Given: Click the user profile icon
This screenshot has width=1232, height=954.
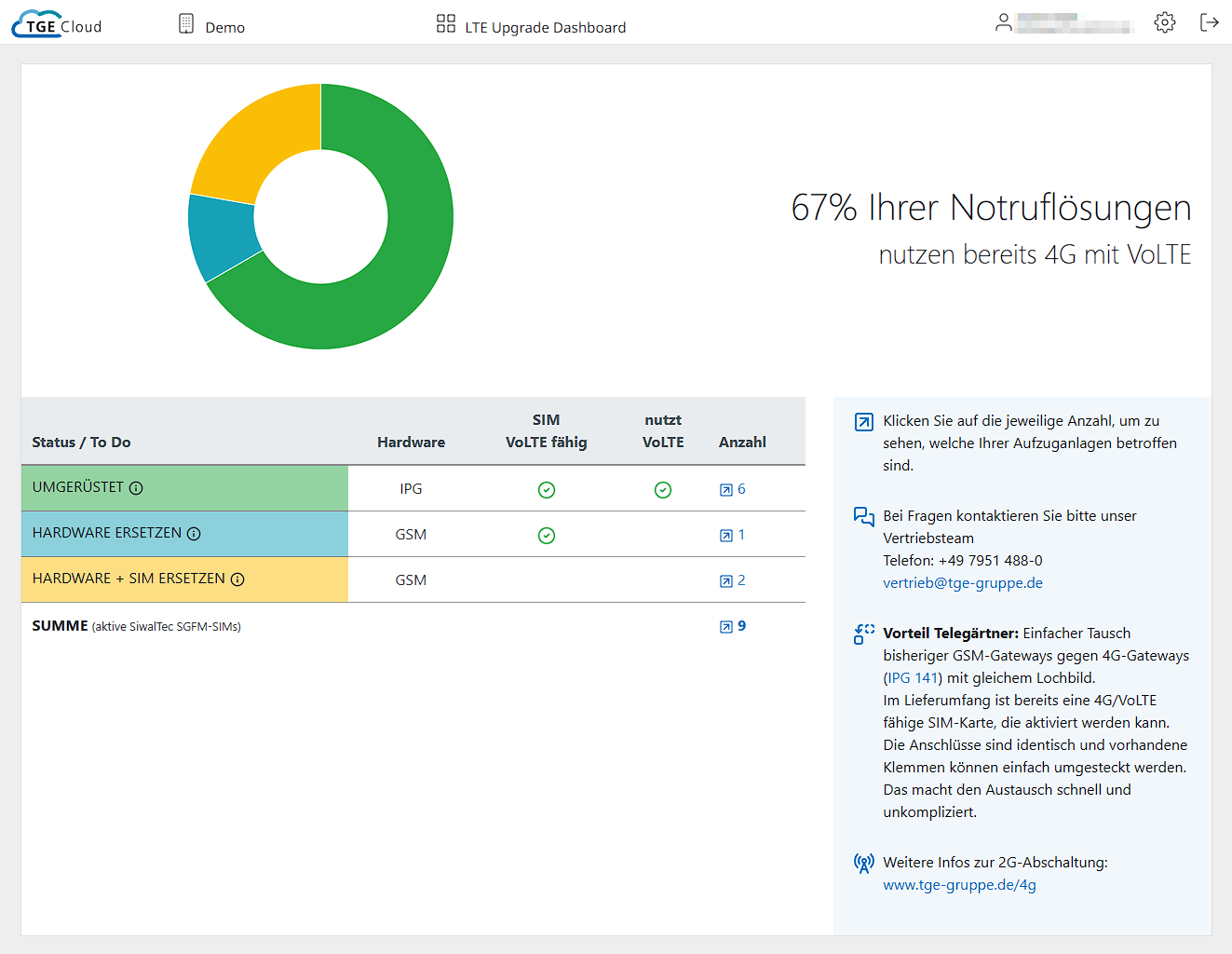Looking at the screenshot, I should pyautogui.click(x=1003, y=22).
